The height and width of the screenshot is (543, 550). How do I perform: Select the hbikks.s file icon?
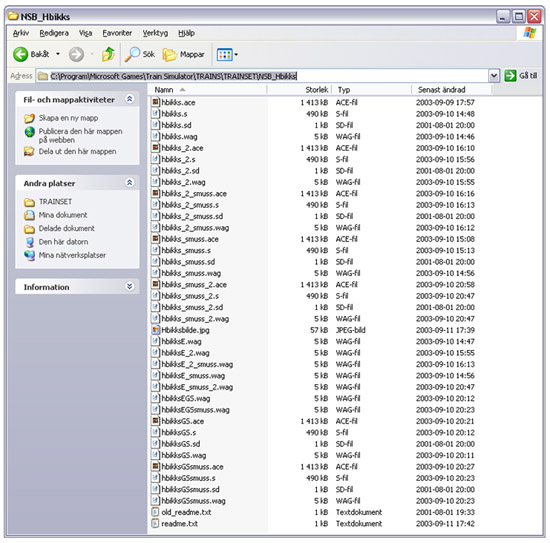(155, 114)
